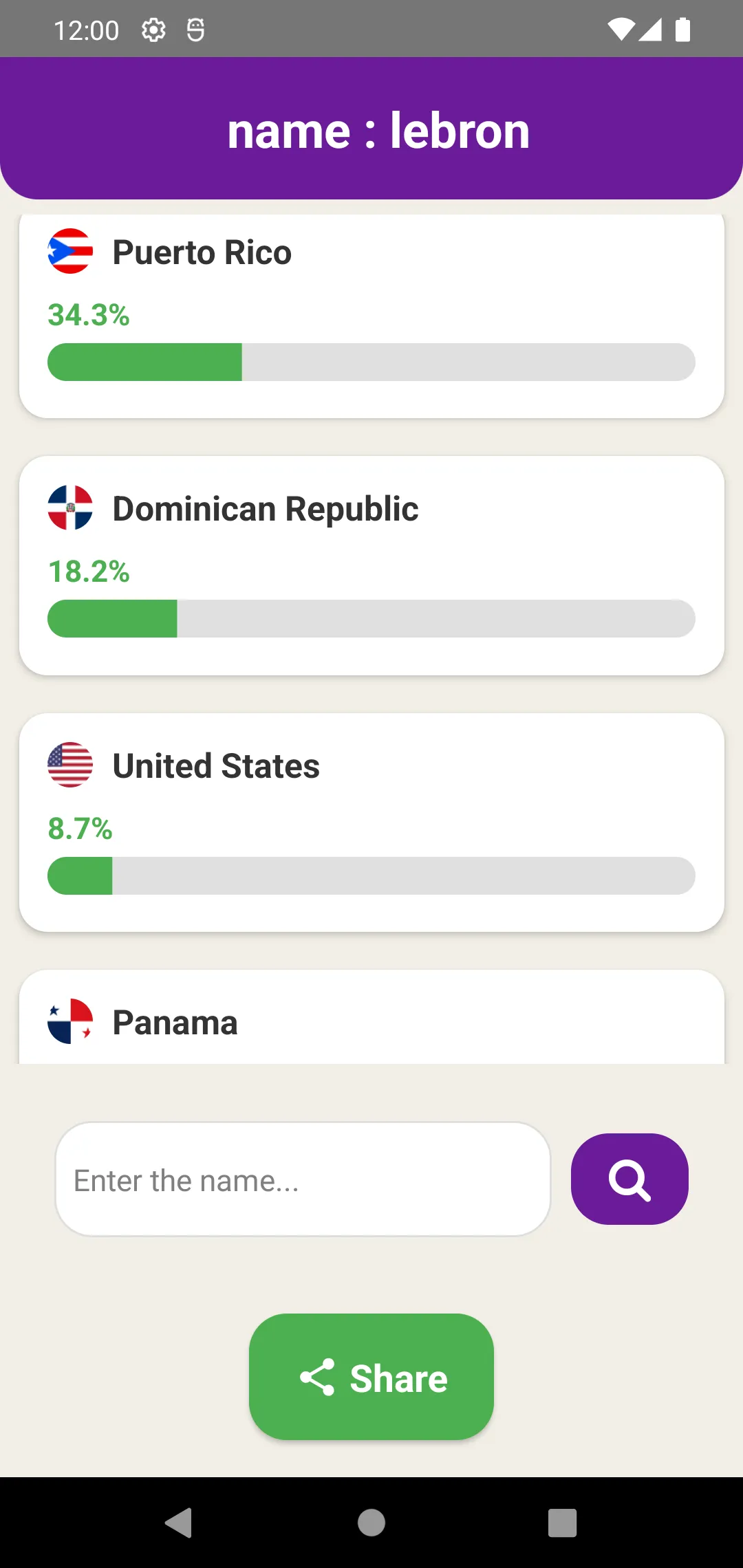Open recent apps square button
The image size is (743, 1568).
pos(562,1523)
